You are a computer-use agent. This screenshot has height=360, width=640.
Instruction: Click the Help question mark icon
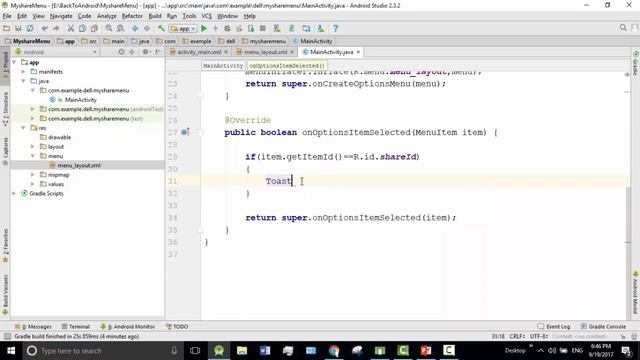[336, 29]
